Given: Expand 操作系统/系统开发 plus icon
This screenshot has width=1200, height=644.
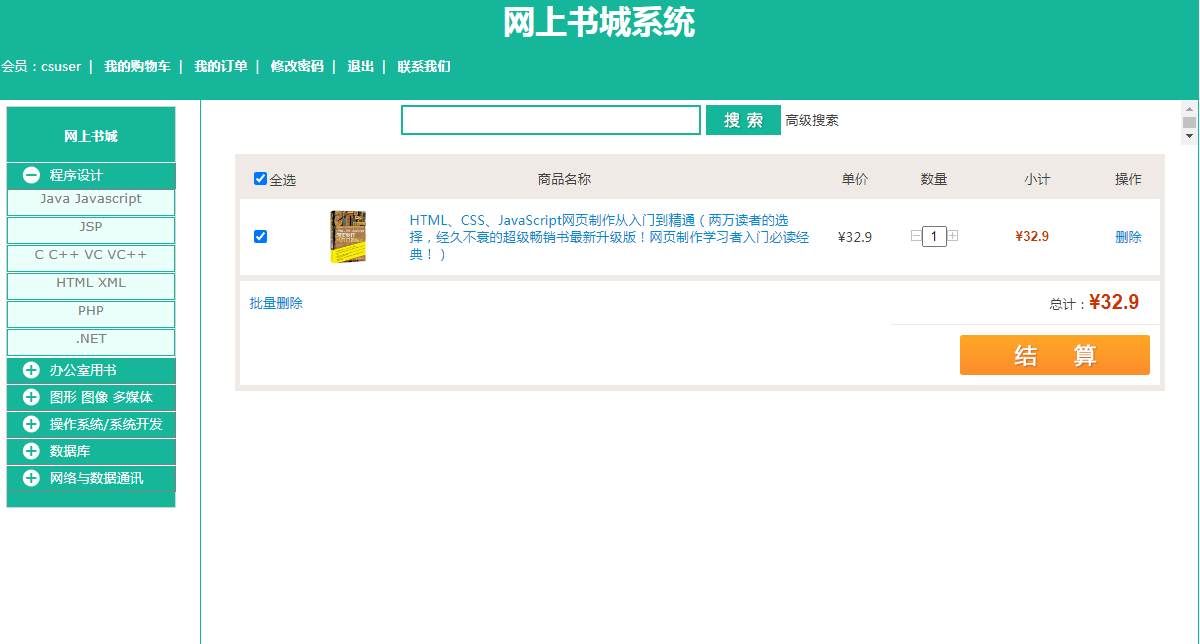Looking at the screenshot, I should (31, 424).
